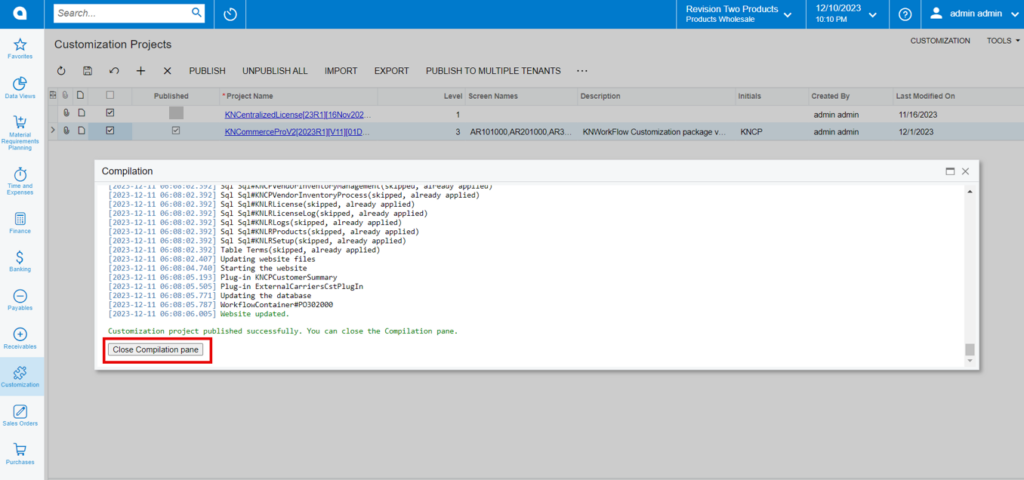Open the Payables workspace

click(20, 300)
